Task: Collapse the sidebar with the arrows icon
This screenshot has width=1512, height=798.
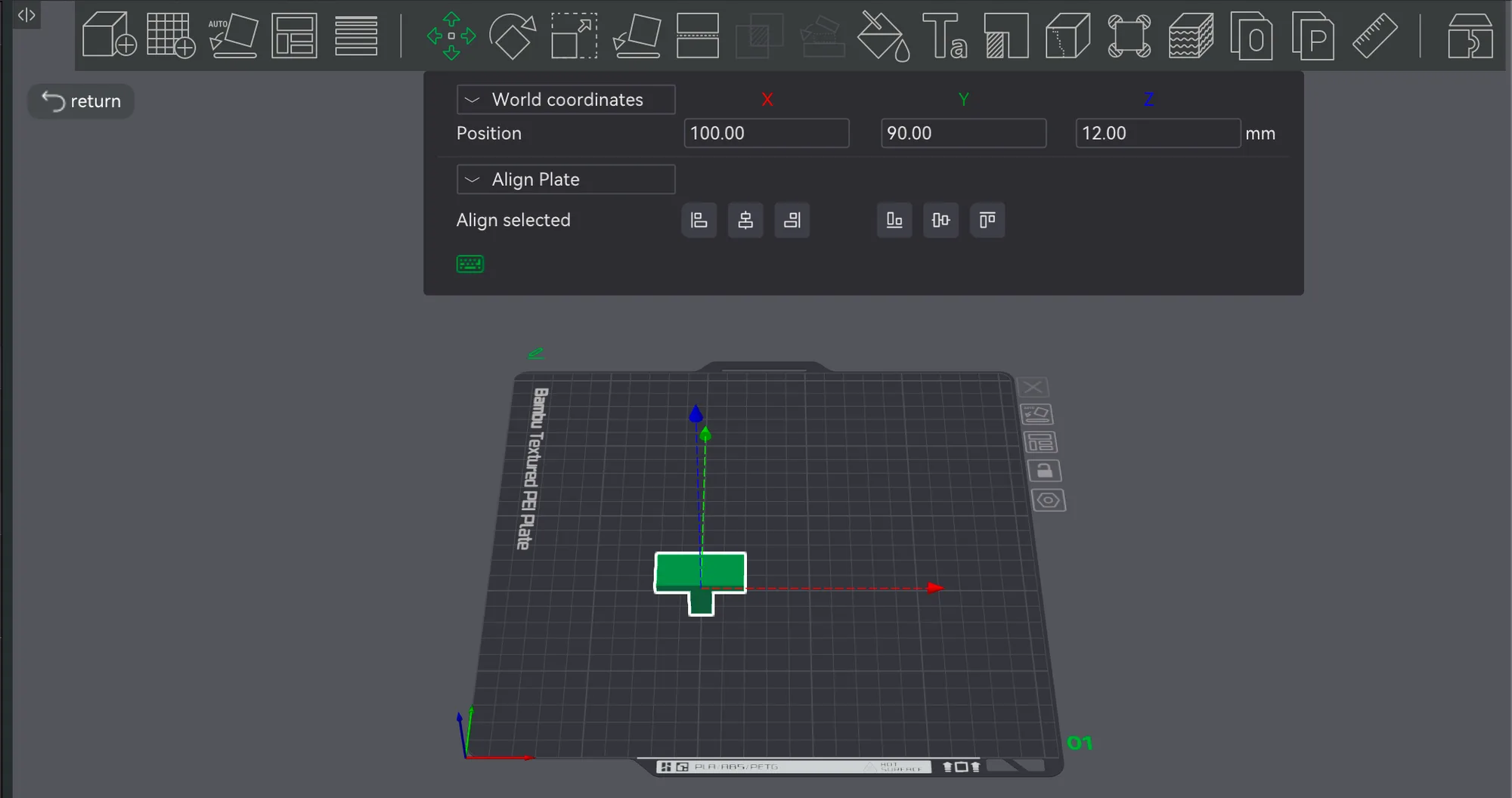Action: click(26, 14)
